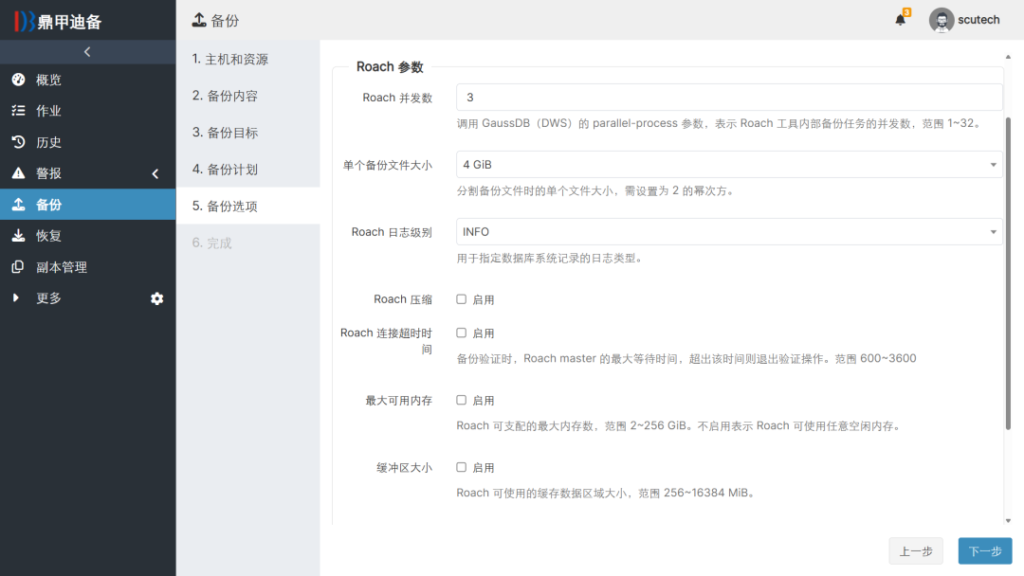Enable the Roach 压缩 checkbox
The height and width of the screenshot is (576, 1024).
[462, 299]
